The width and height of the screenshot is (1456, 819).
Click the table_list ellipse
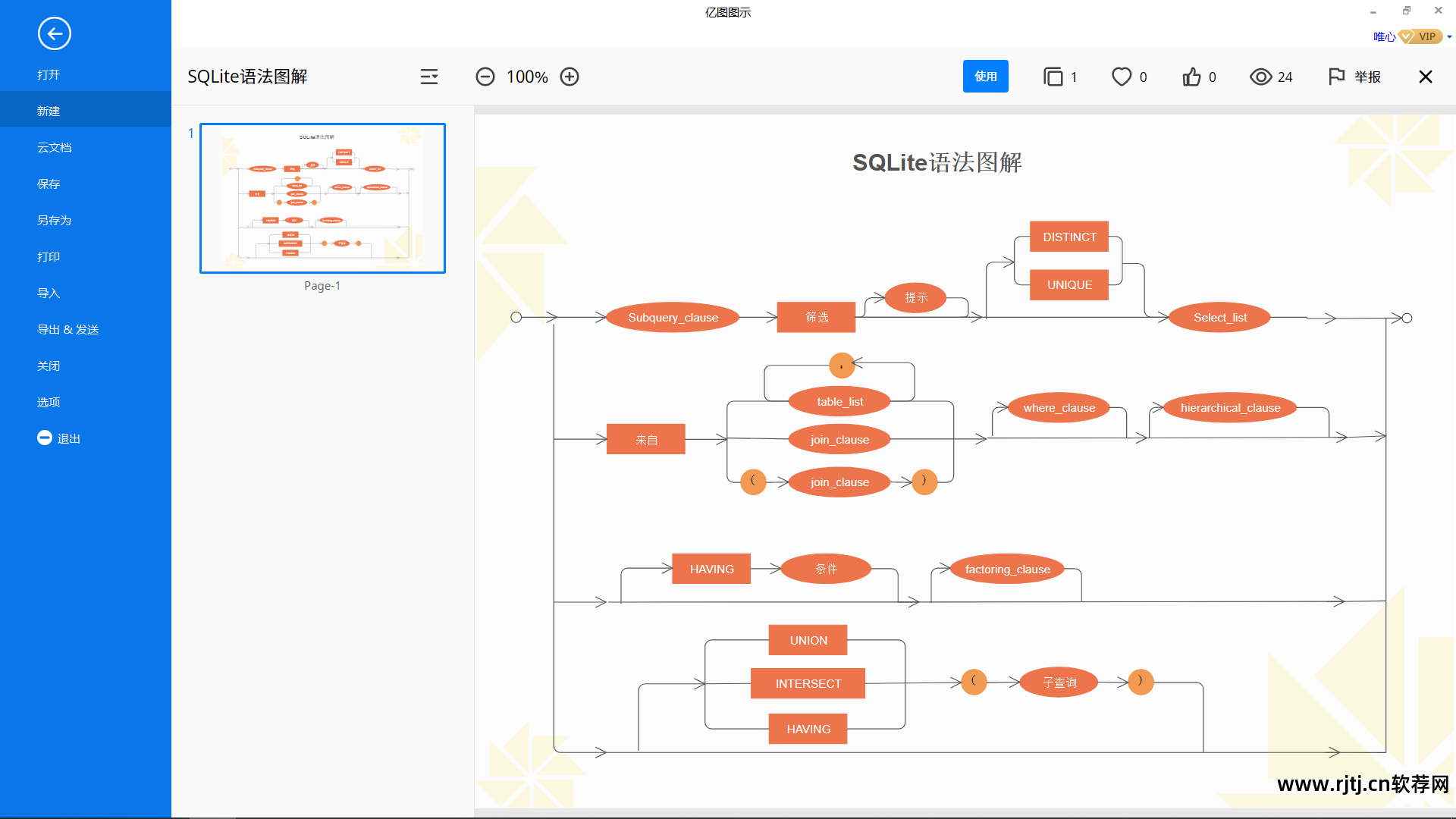click(x=839, y=401)
